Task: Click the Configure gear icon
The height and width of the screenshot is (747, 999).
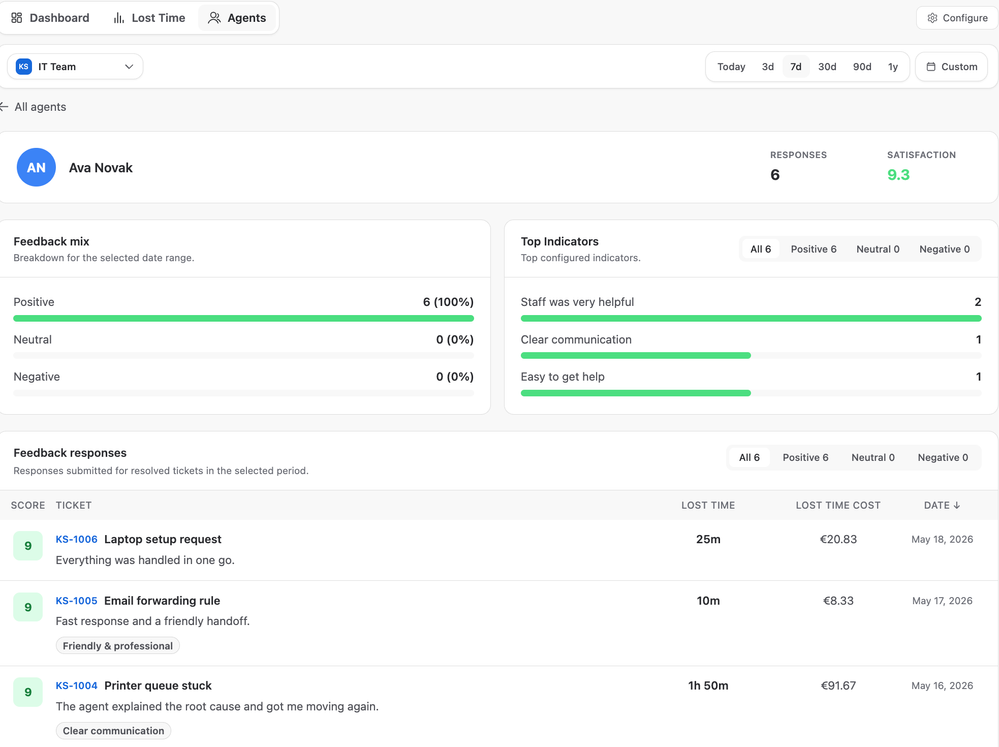Action: [x=932, y=18]
